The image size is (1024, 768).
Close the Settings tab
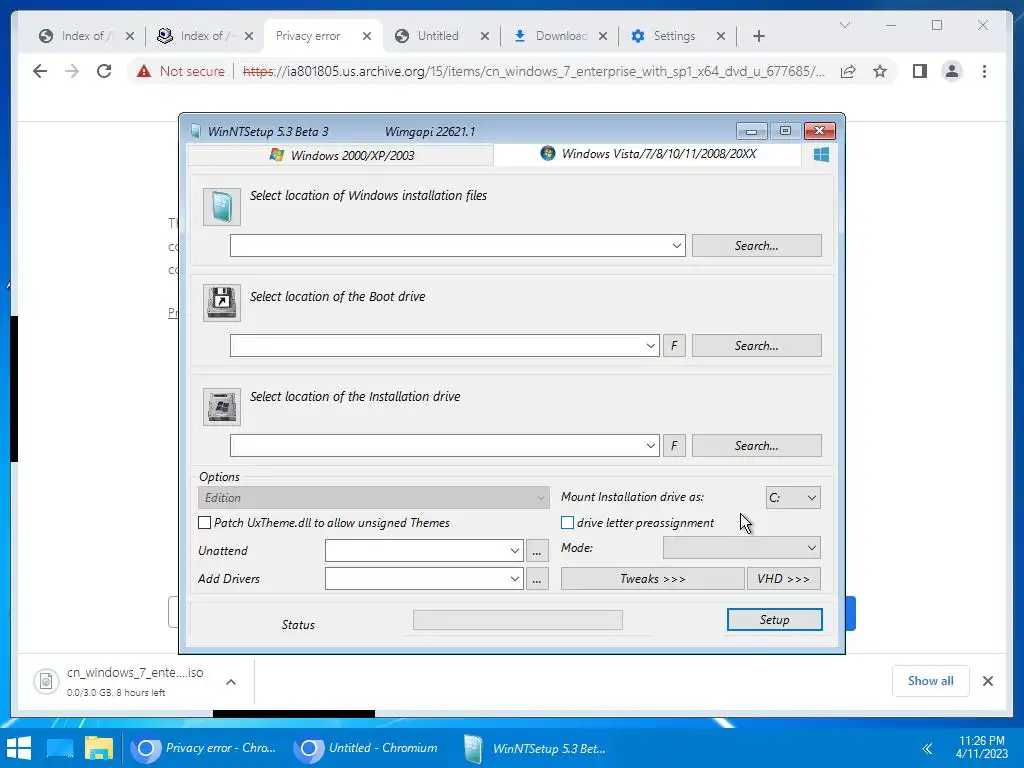[x=720, y=36]
